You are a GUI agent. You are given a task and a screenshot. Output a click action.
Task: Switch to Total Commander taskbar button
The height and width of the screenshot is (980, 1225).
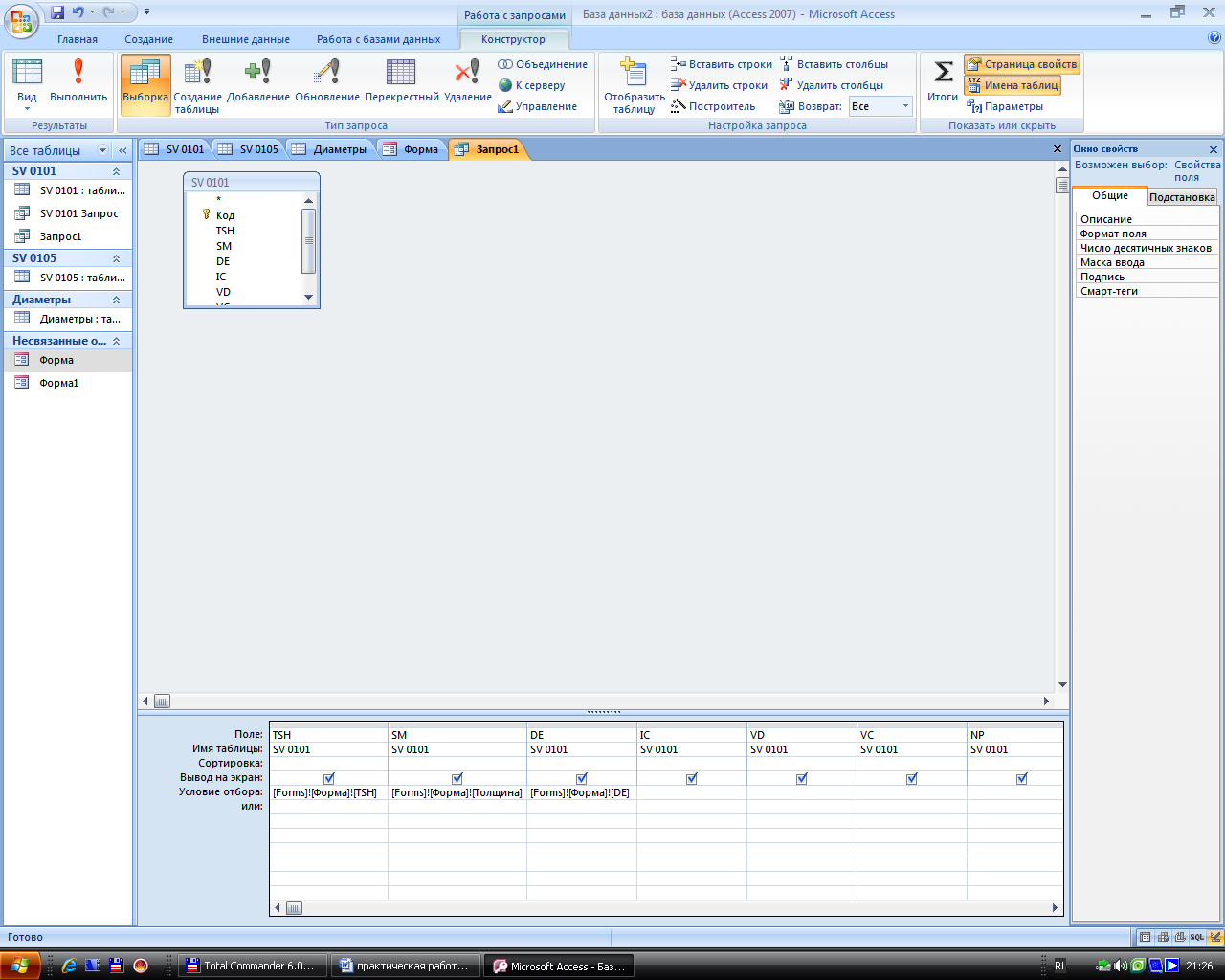[x=254, y=966]
